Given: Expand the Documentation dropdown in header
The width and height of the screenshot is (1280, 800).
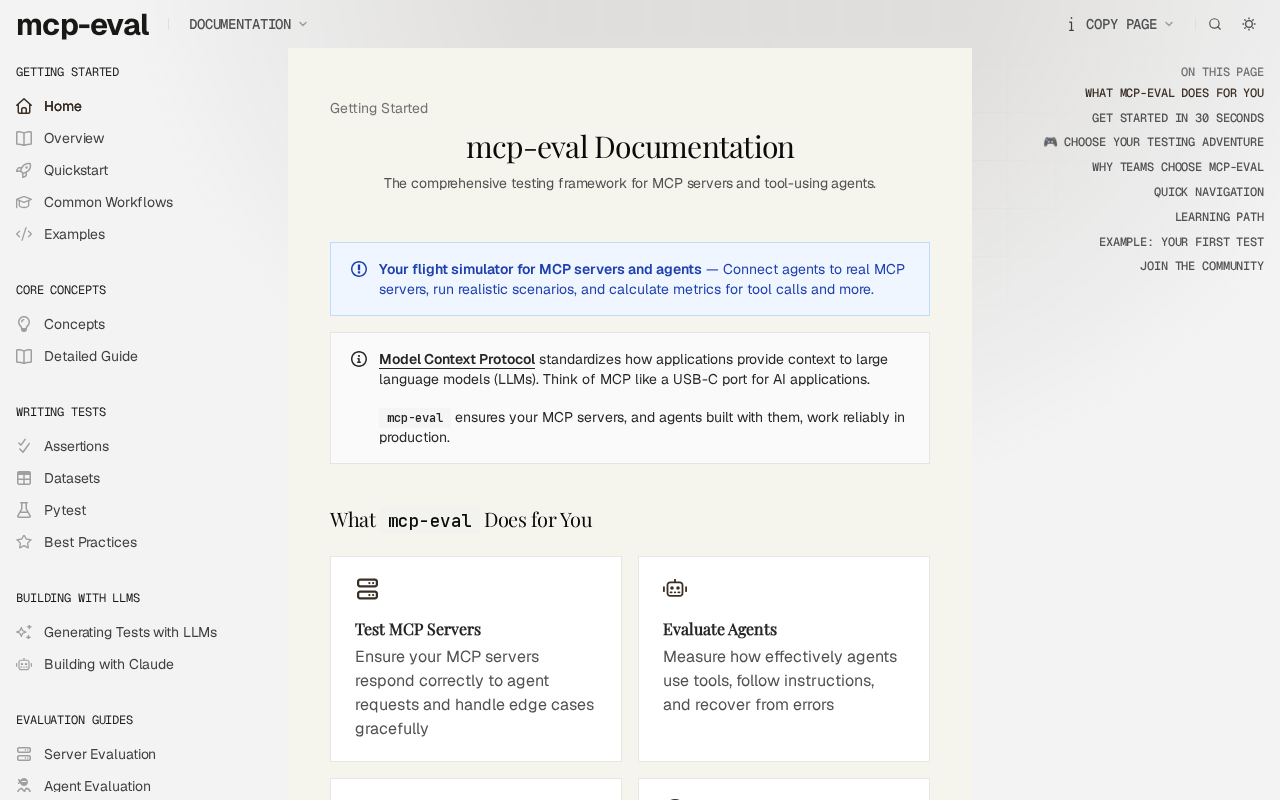Looking at the screenshot, I should click(248, 24).
